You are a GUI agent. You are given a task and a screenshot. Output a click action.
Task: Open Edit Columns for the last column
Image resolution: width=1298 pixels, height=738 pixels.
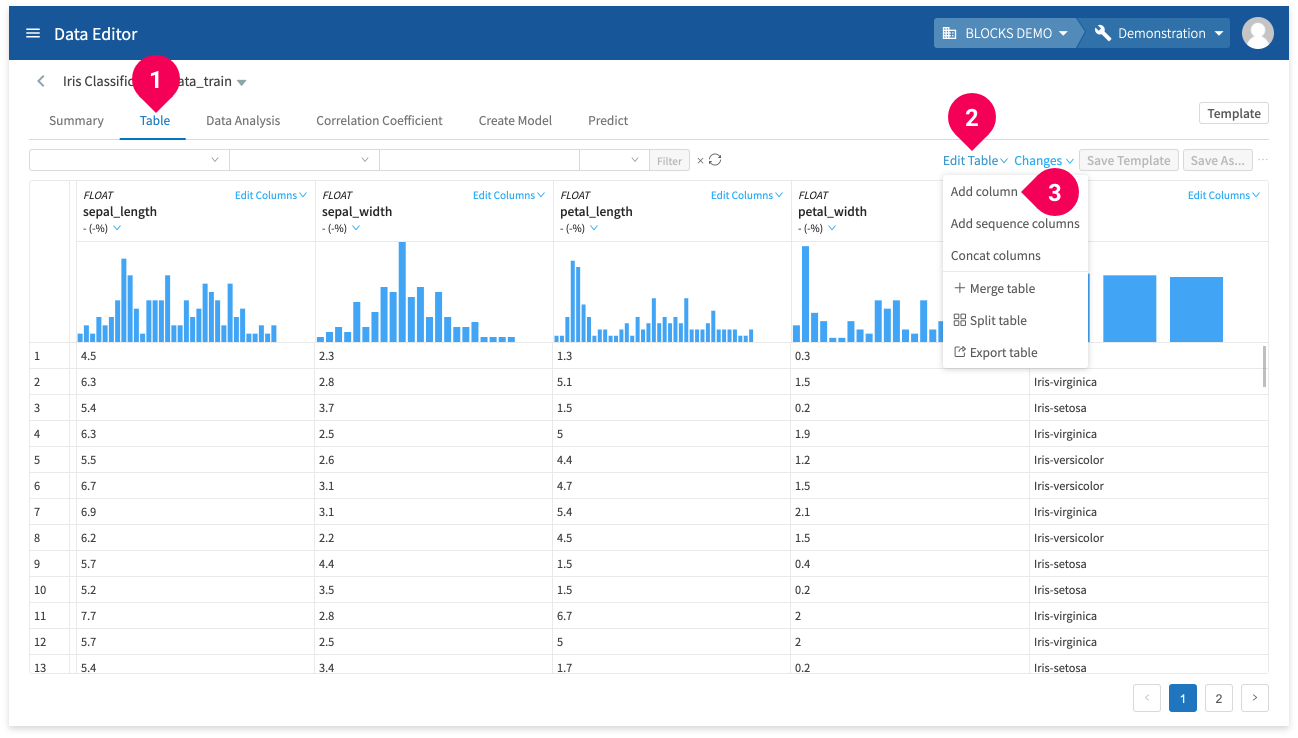tap(1223, 195)
